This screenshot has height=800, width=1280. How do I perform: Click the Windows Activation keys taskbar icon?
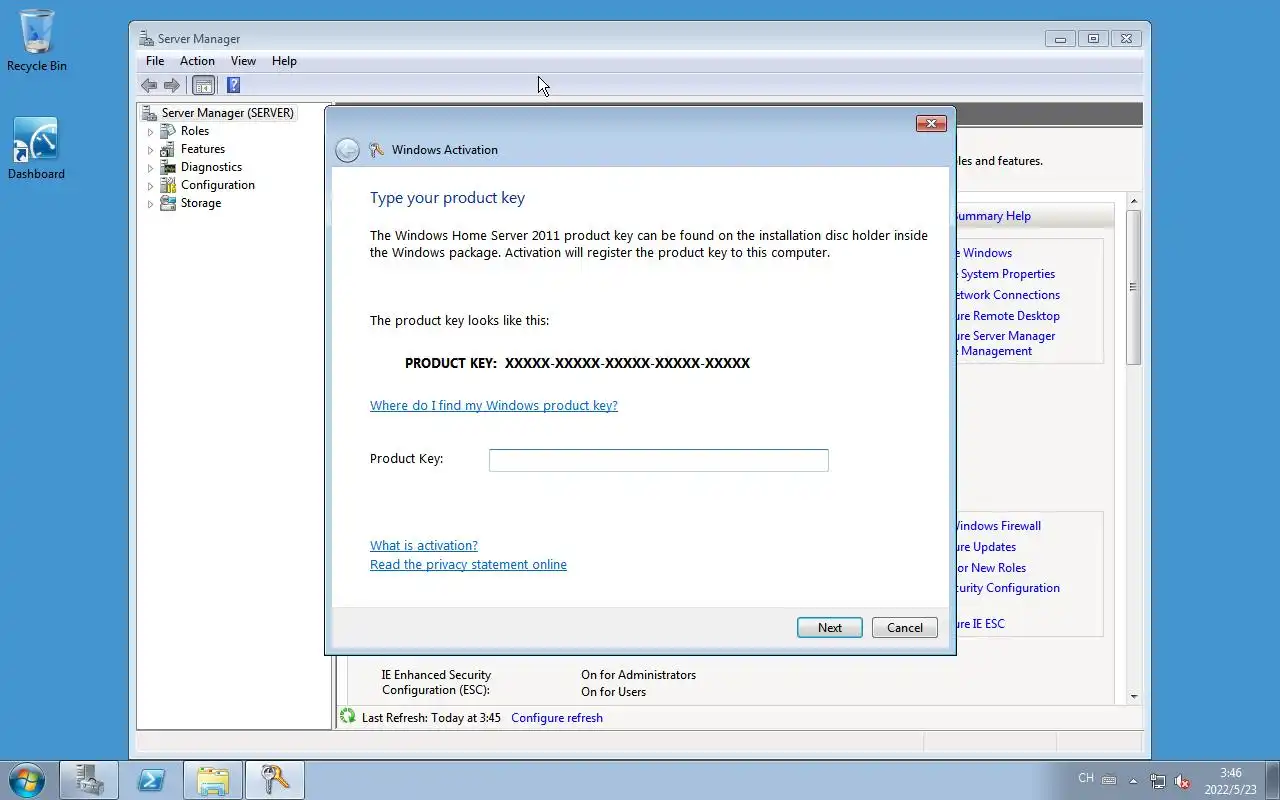click(275, 780)
